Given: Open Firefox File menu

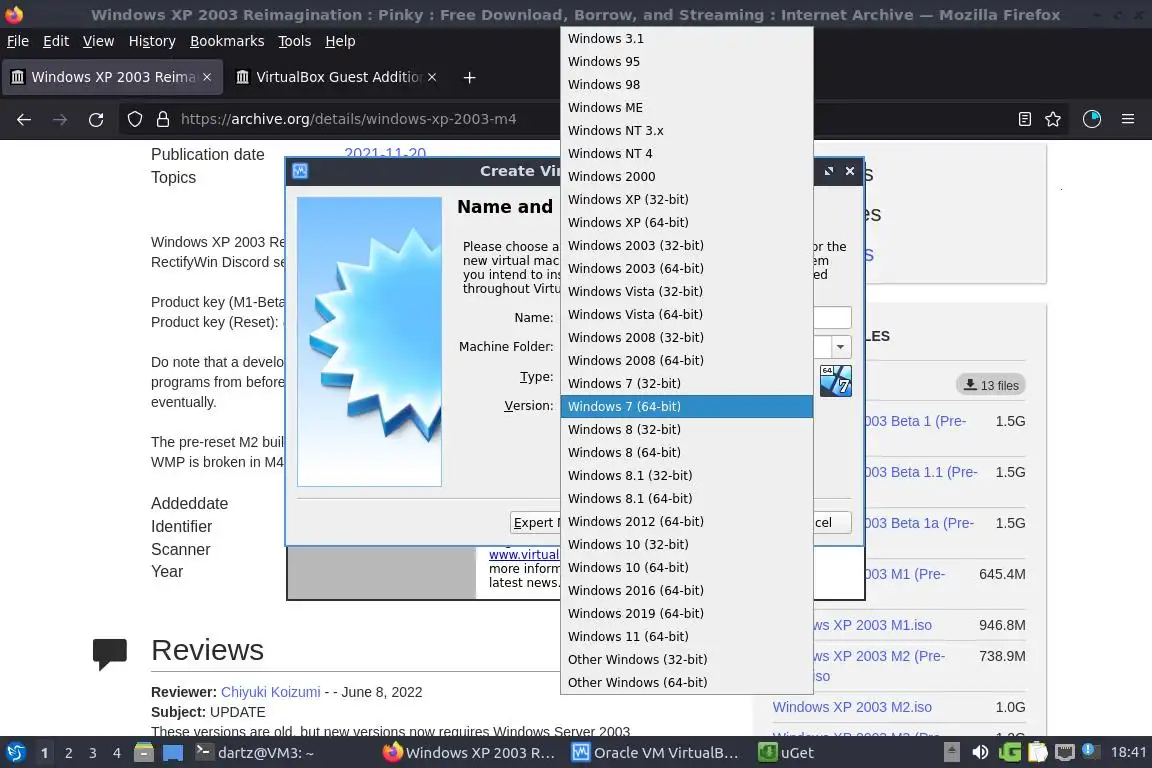Looking at the screenshot, I should pos(18,41).
